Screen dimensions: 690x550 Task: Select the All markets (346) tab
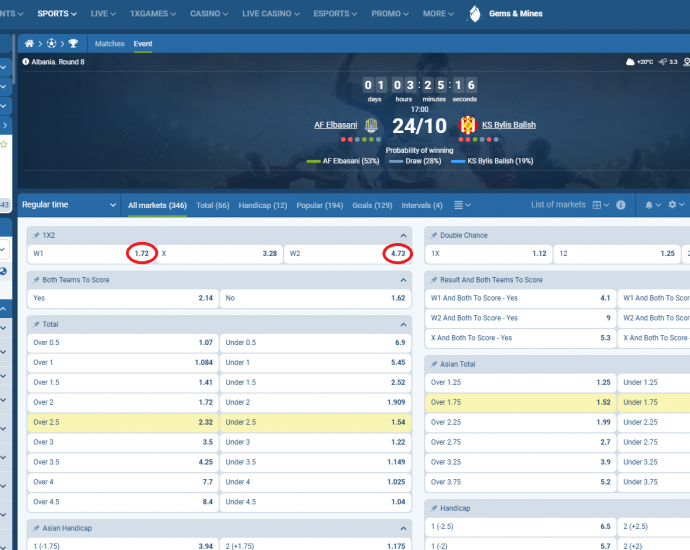158,205
